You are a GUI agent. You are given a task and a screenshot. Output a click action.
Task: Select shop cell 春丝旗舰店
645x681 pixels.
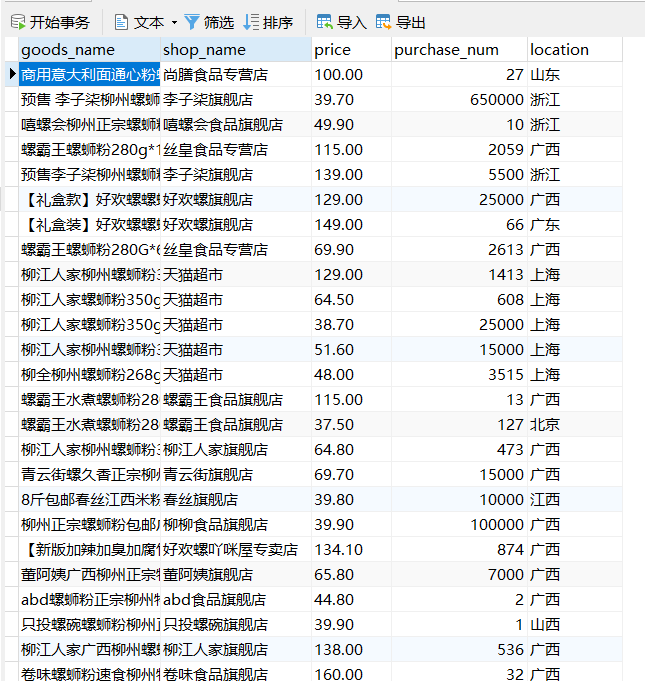236,499
